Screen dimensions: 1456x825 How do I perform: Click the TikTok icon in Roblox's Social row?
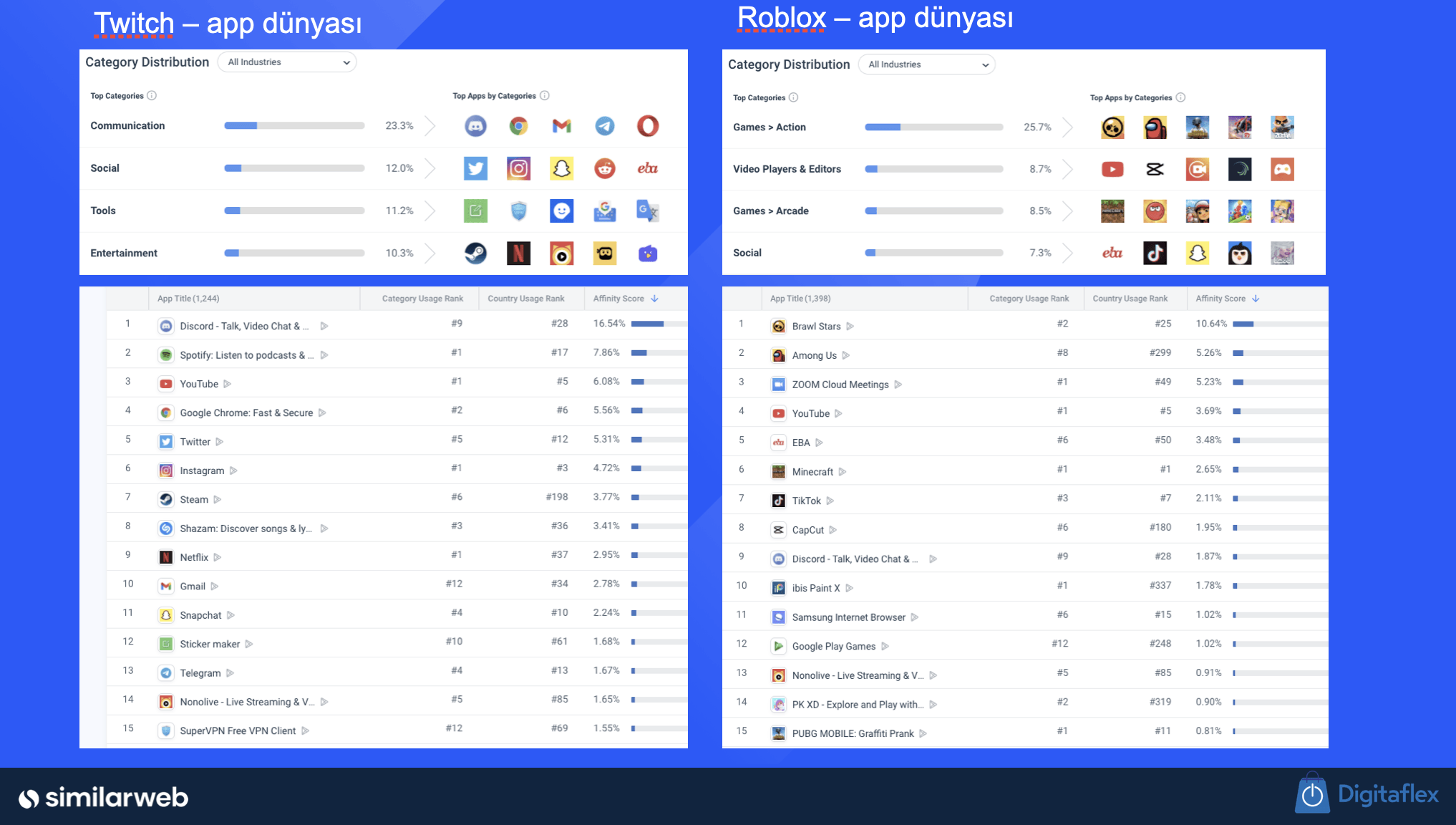pos(1155,253)
